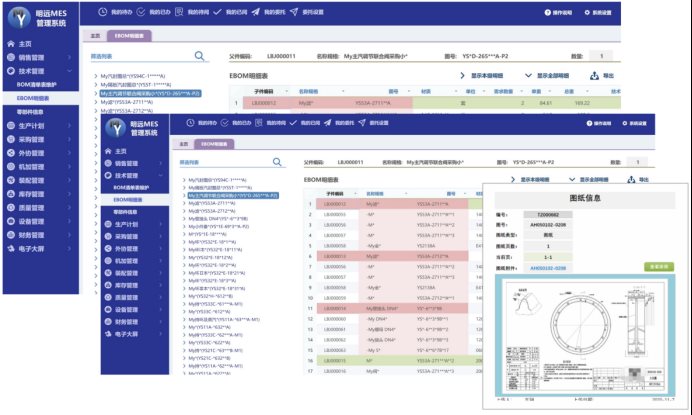
Task: Expand first tree node in back window filter list
Action: coord(96,75)
